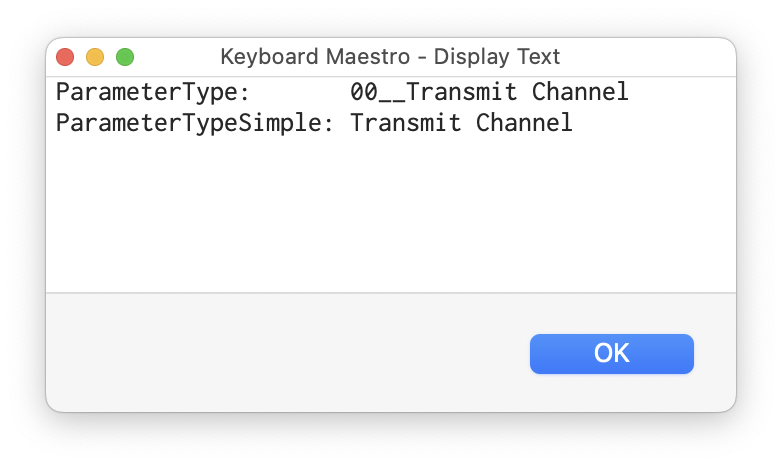Close the Display Text window
Image resolution: width=782 pixels, height=466 pixels.
[x=65, y=57]
